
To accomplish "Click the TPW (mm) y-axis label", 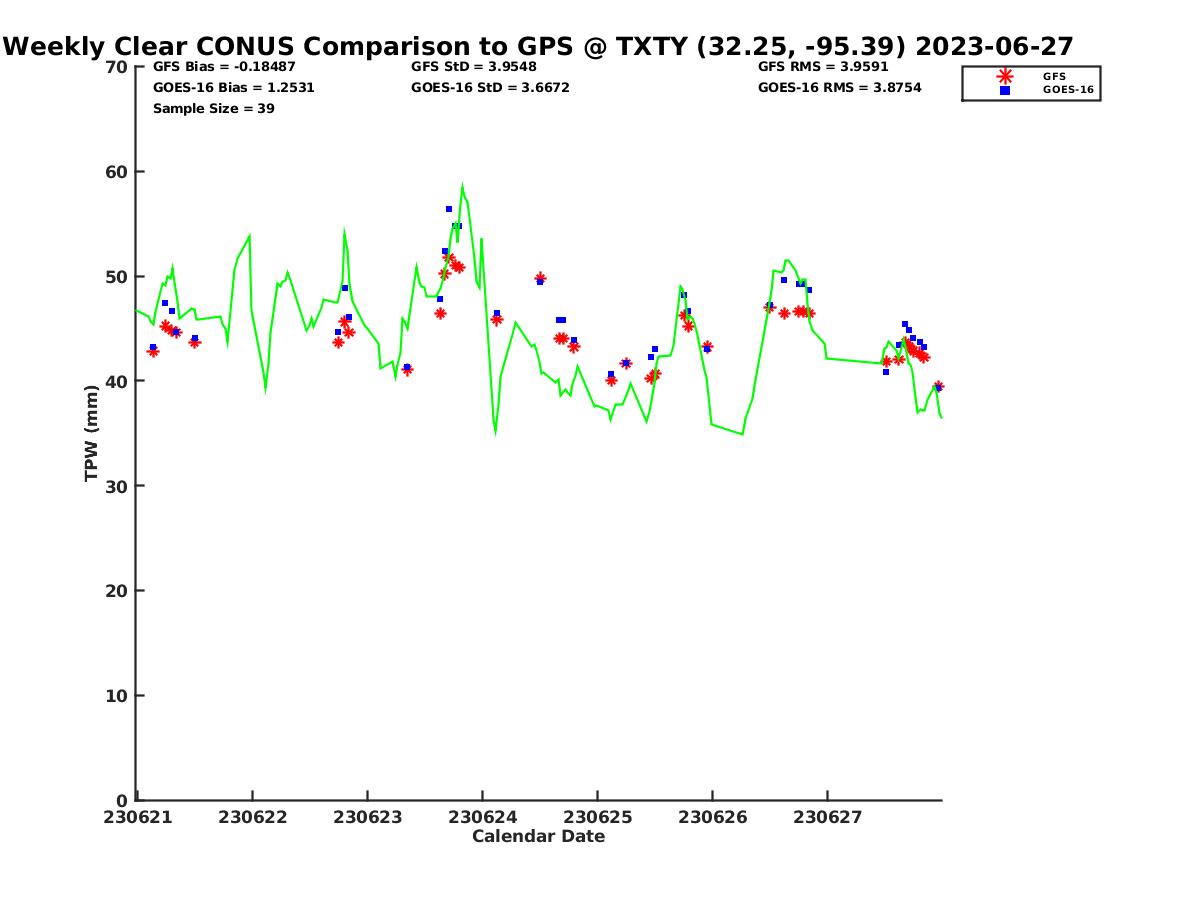I will (92, 433).
